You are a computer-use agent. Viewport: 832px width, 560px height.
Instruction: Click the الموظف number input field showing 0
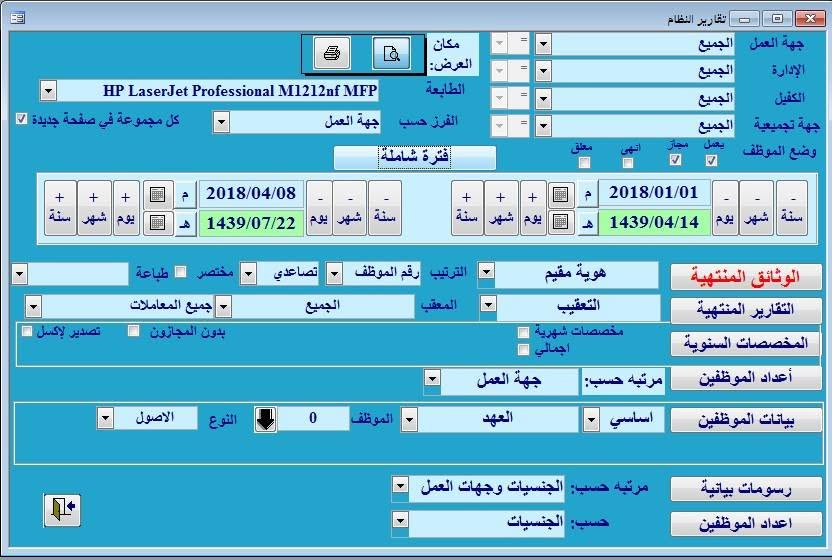(313, 418)
